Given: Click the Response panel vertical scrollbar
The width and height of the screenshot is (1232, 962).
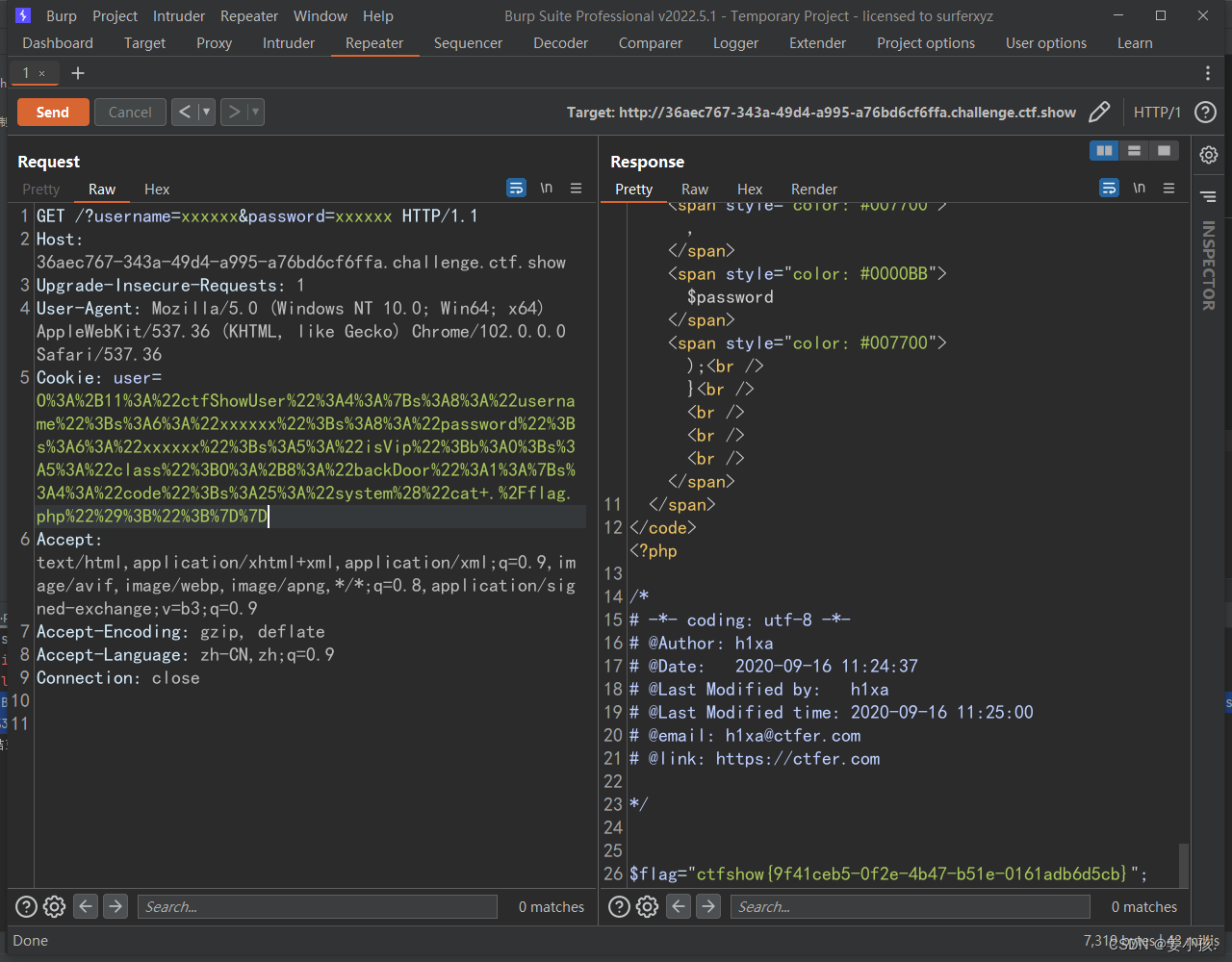Looking at the screenshot, I should click(x=1184, y=866).
